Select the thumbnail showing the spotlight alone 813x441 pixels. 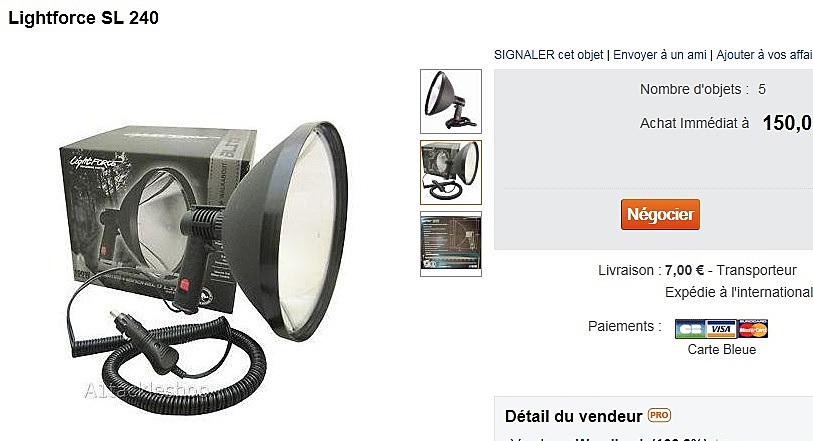451,101
